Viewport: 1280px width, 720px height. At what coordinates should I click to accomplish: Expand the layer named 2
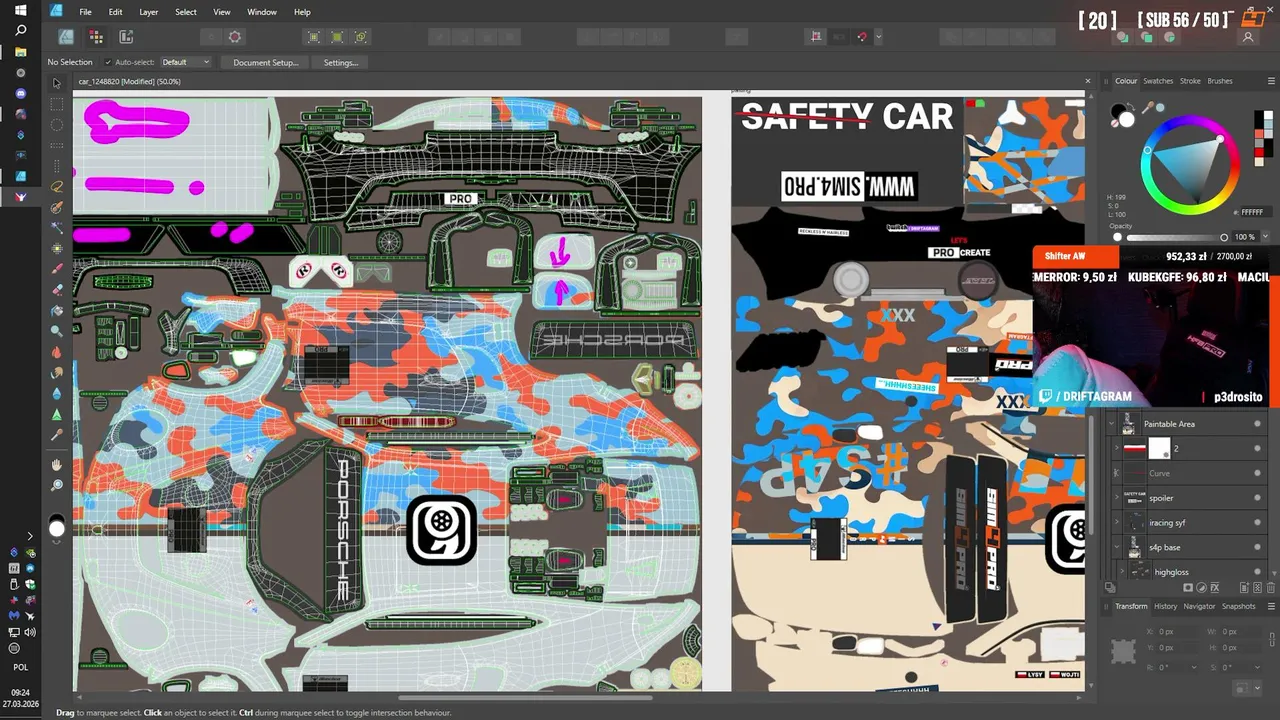pyautogui.click(x=1117, y=449)
